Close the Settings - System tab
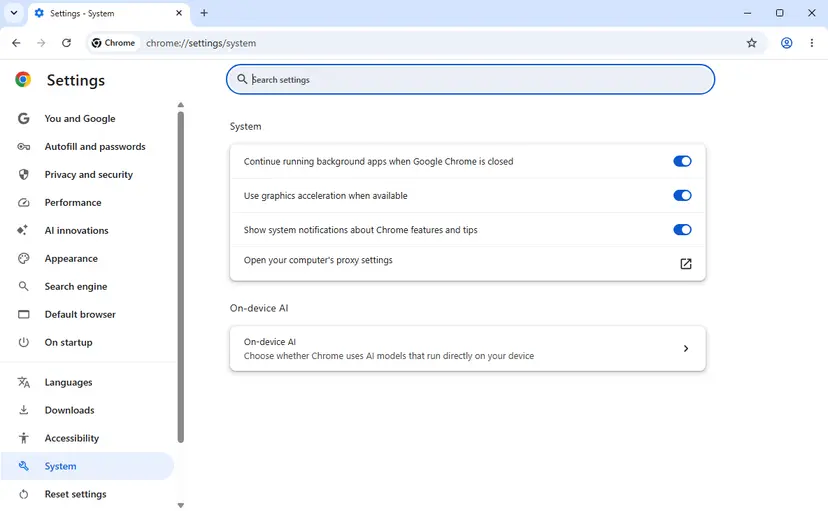Viewport: 828px width, 511px height. click(x=179, y=13)
